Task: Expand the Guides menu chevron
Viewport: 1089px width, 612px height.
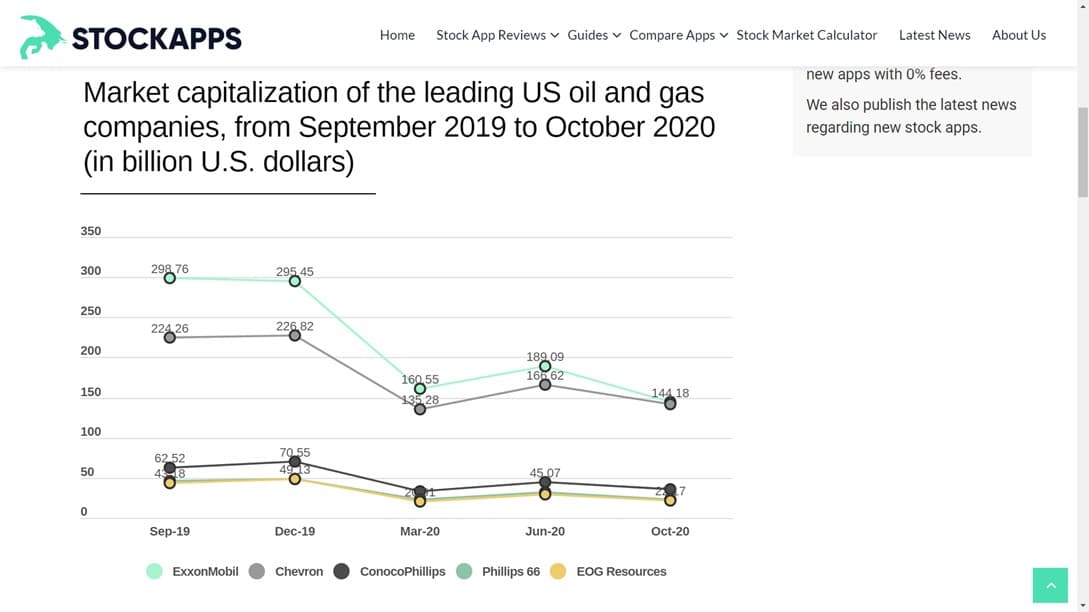Action: 617,36
